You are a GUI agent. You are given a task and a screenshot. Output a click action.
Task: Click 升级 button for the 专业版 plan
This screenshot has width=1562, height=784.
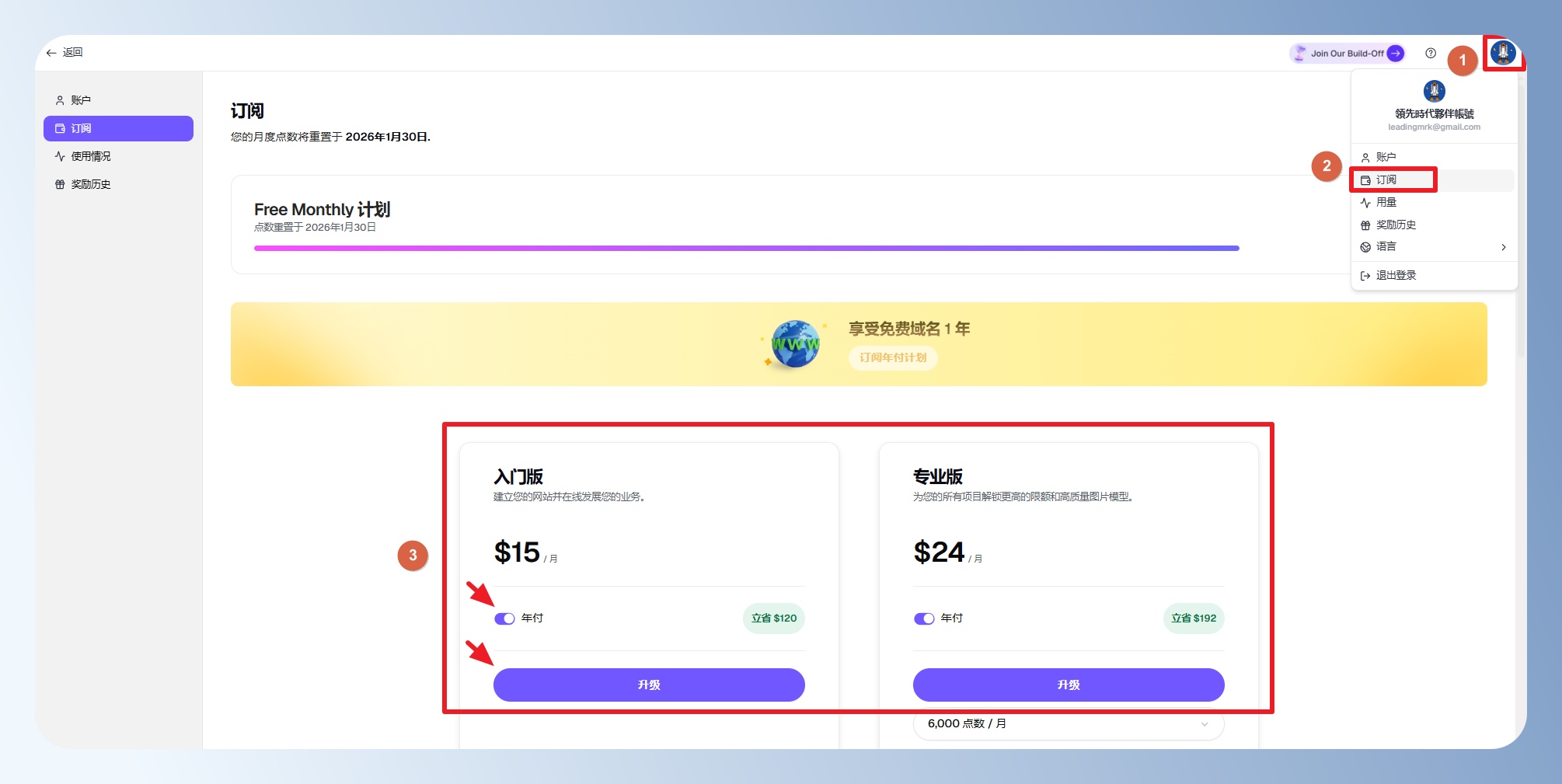1069,685
